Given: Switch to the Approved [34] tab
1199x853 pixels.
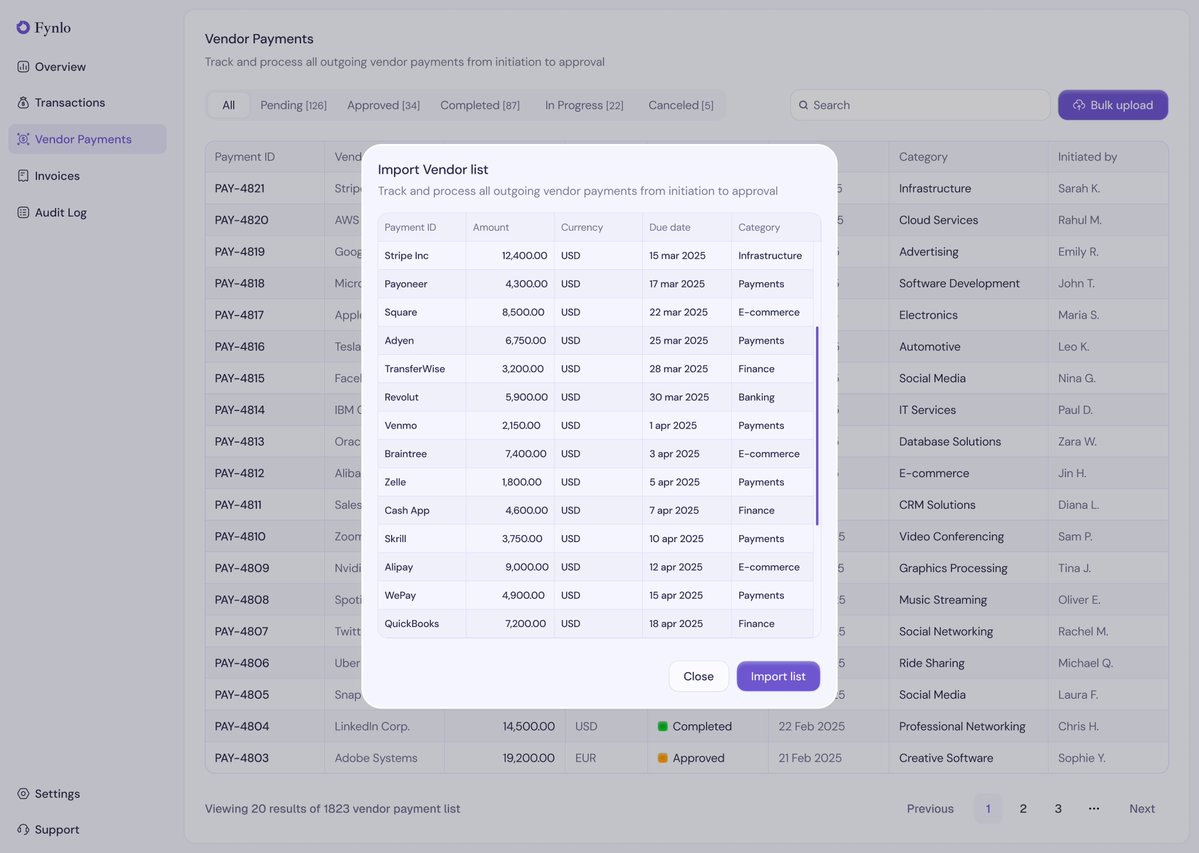Looking at the screenshot, I should [x=383, y=105].
